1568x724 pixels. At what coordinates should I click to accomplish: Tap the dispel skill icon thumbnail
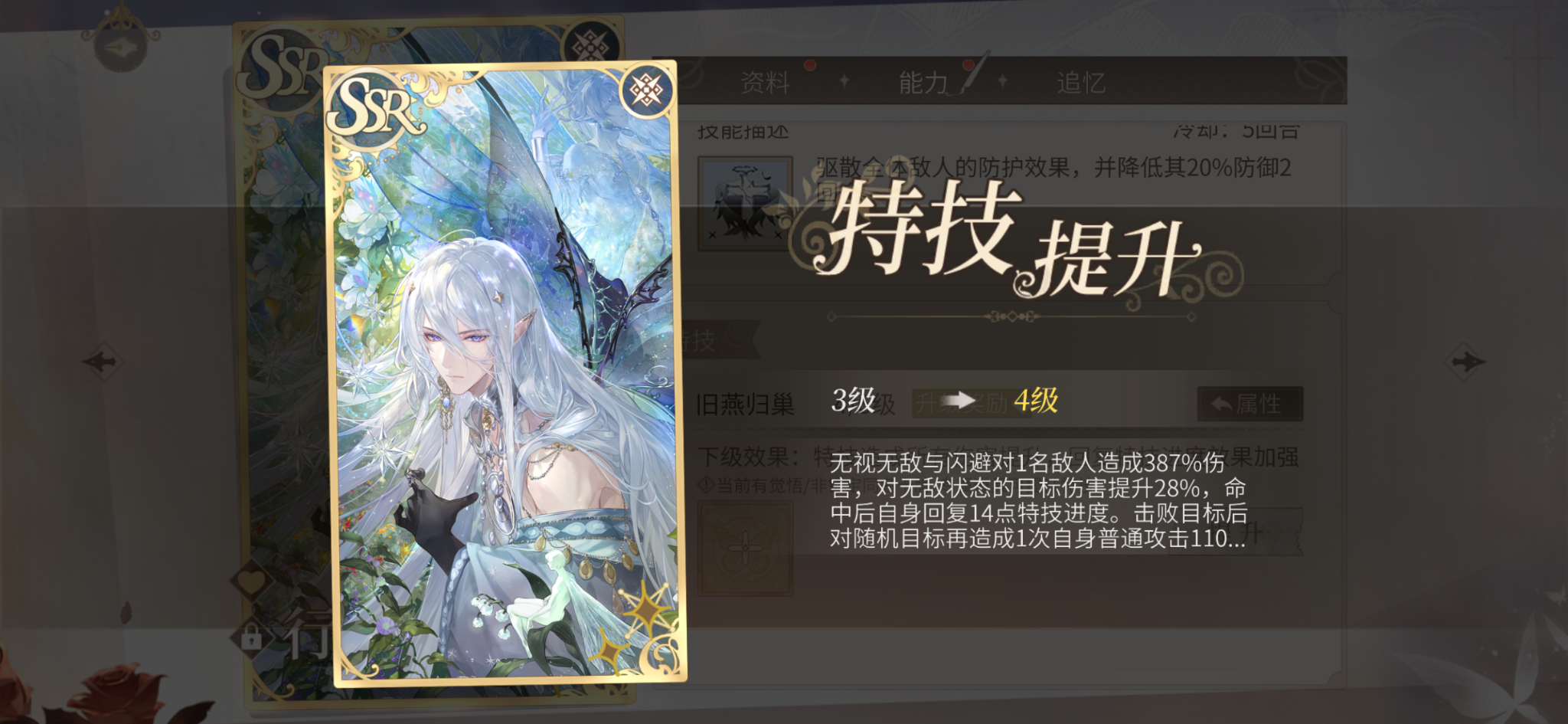click(x=745, y=203)
